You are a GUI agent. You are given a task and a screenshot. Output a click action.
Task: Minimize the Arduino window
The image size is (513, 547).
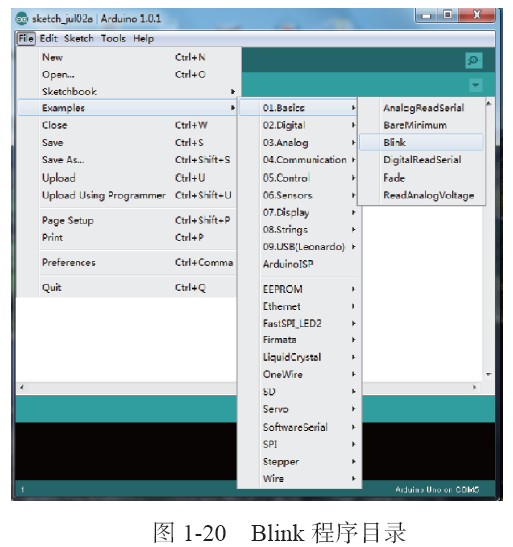click(427, 16)
